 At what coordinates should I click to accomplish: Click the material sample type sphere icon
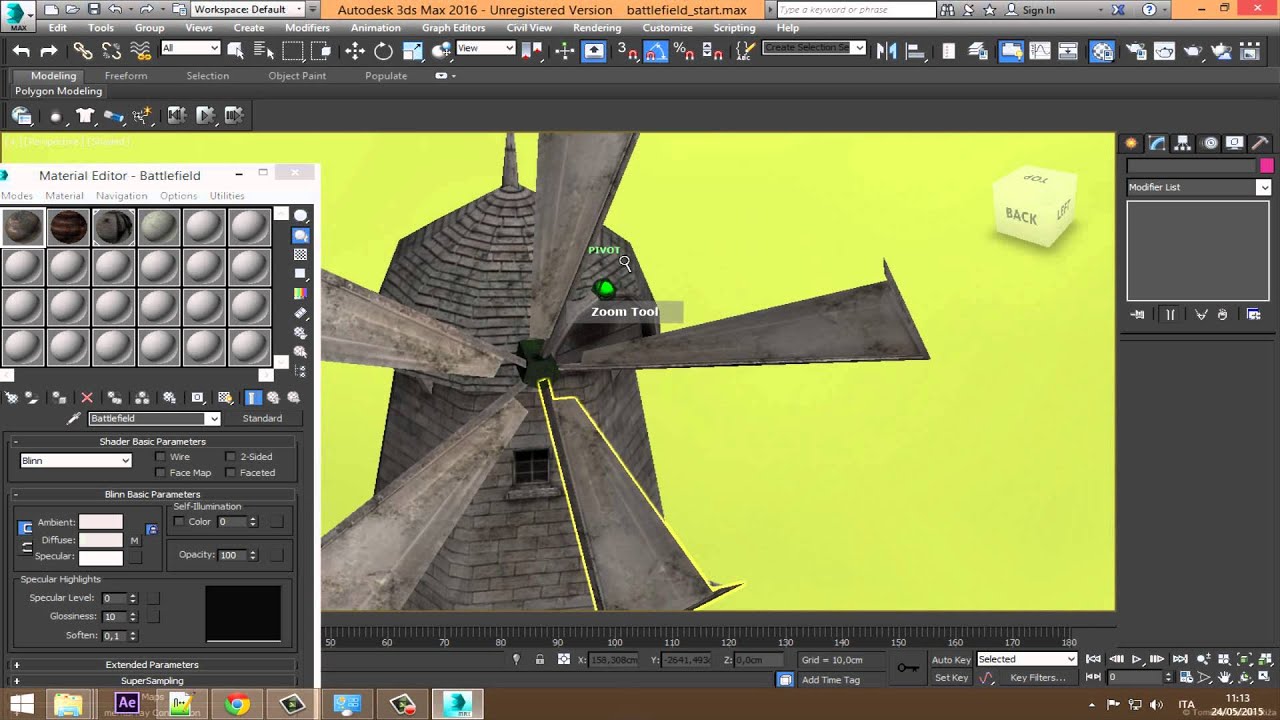[300, 216]
